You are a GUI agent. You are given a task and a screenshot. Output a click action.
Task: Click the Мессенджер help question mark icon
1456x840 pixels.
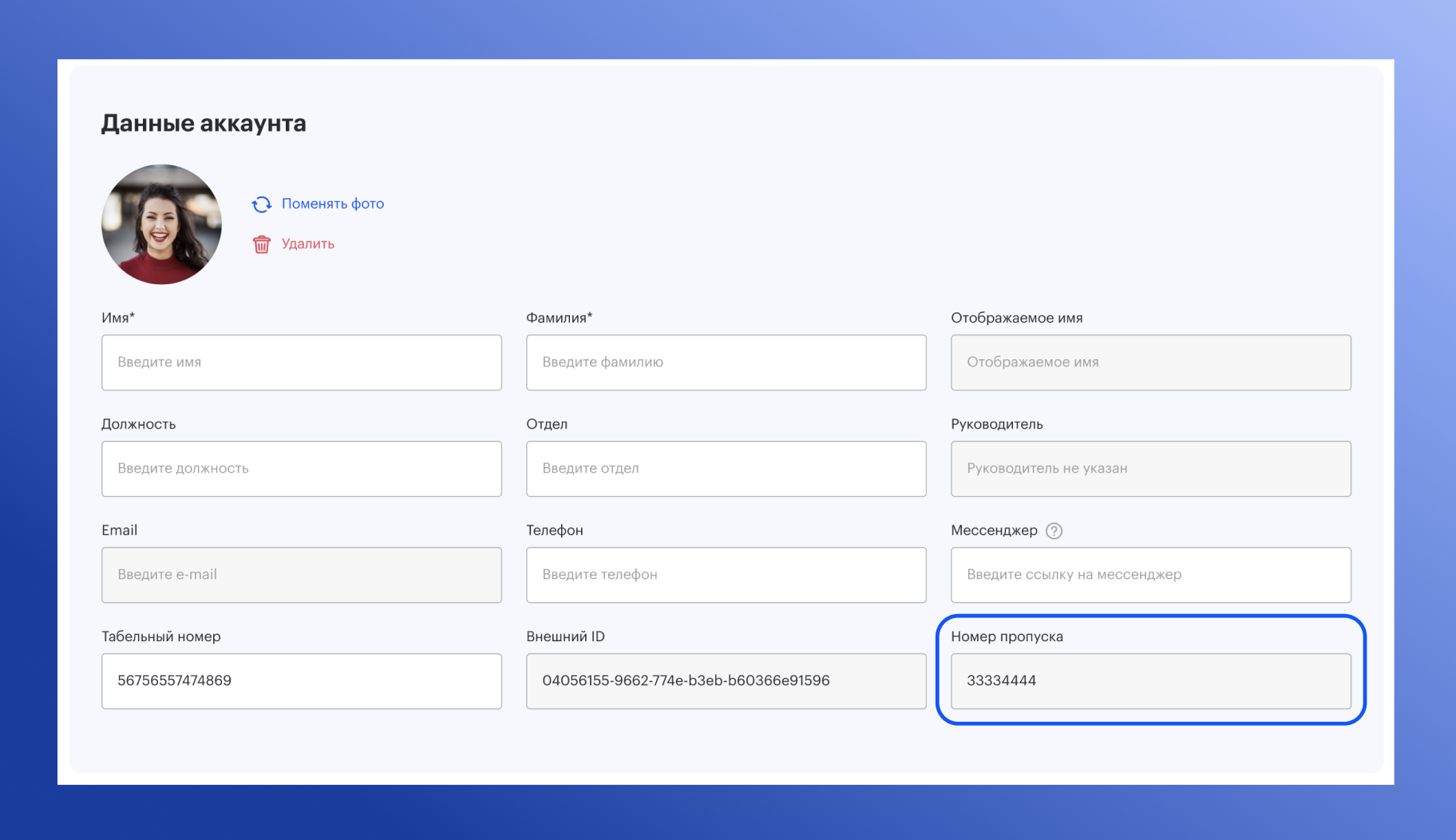pyautogui.click(x=1054, y=531)
